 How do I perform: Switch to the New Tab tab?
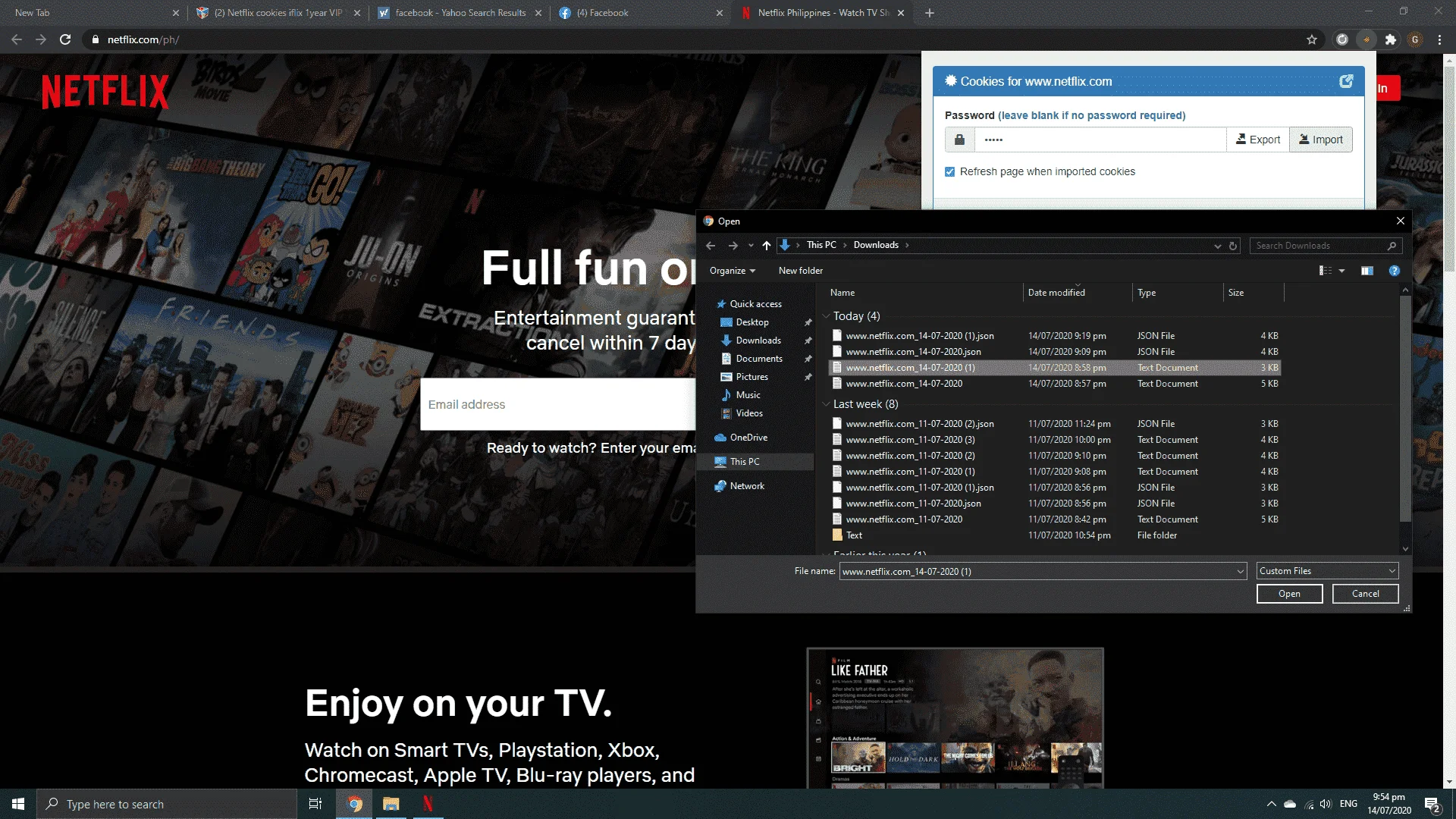91,13
